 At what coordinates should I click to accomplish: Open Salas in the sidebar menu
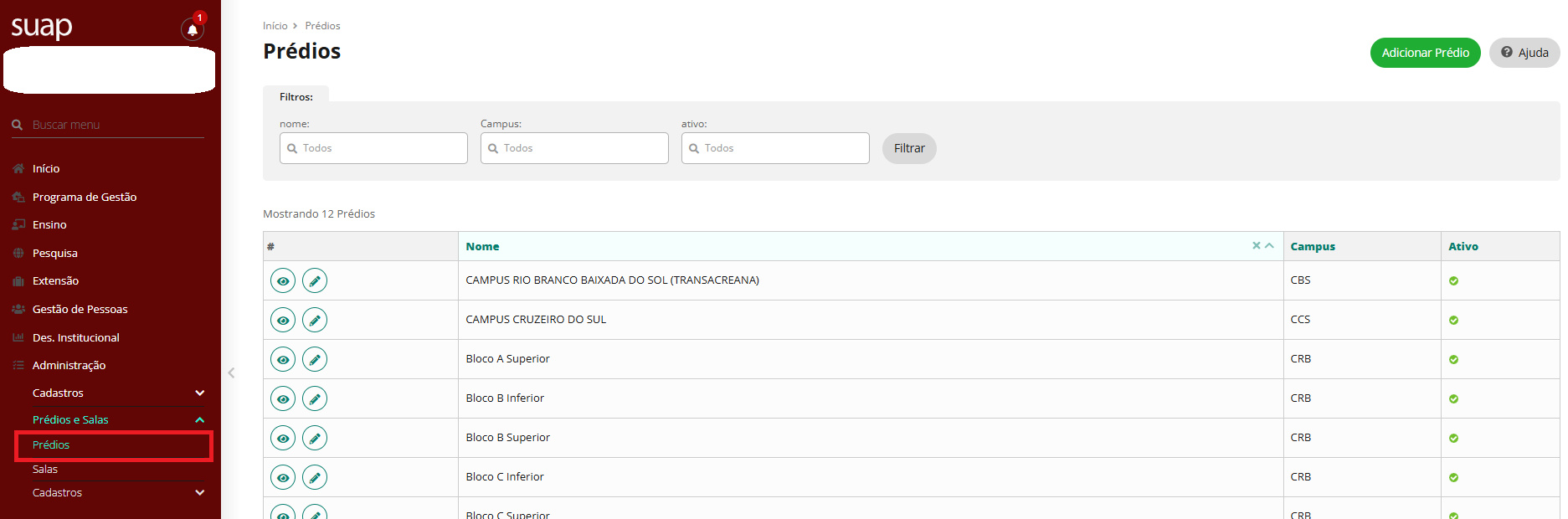pos(45,469)
